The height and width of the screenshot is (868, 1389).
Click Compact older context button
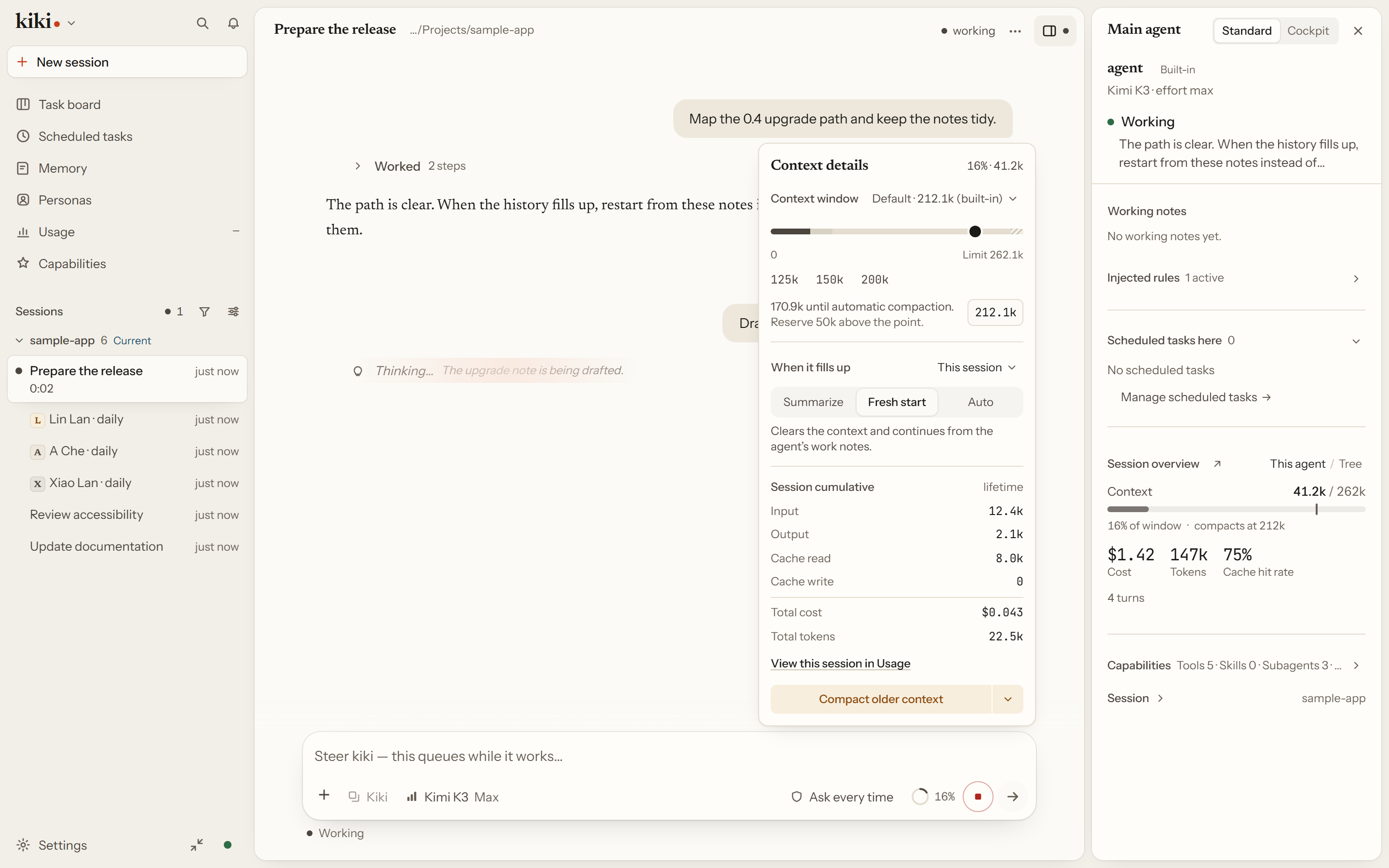click(x=881, y=699)
